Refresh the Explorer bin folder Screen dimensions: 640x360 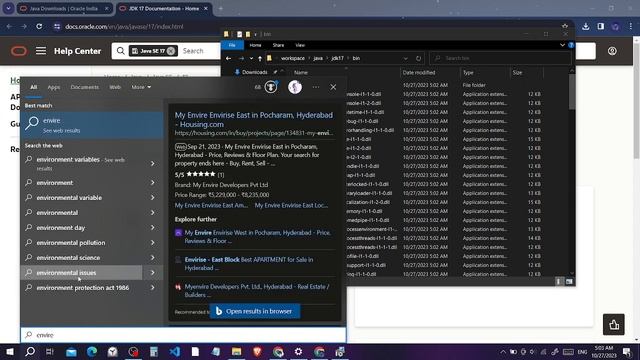(x=418, y=58)
